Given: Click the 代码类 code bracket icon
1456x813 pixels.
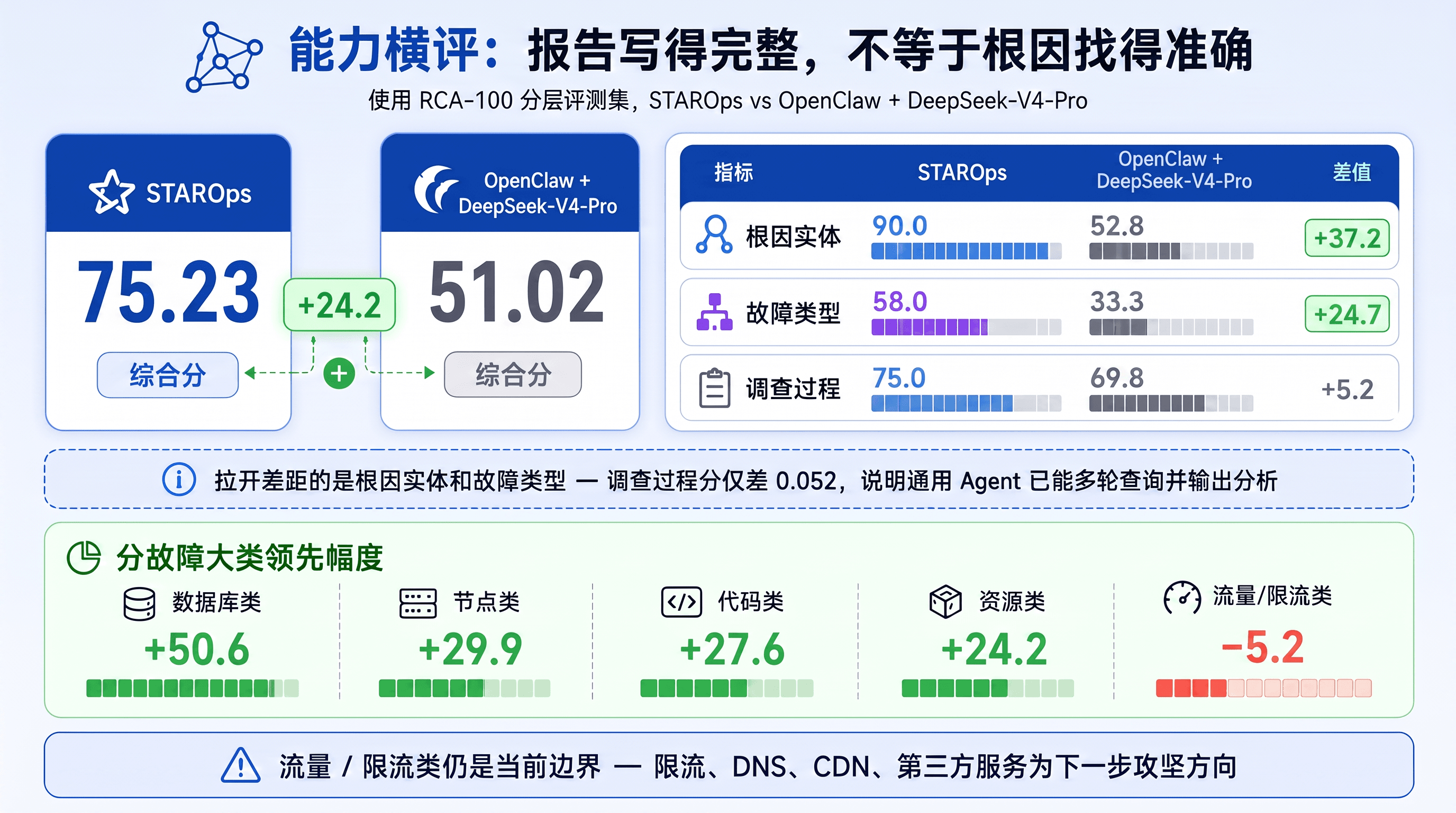Looking at the screenshot, I should [x=681, y=602].
